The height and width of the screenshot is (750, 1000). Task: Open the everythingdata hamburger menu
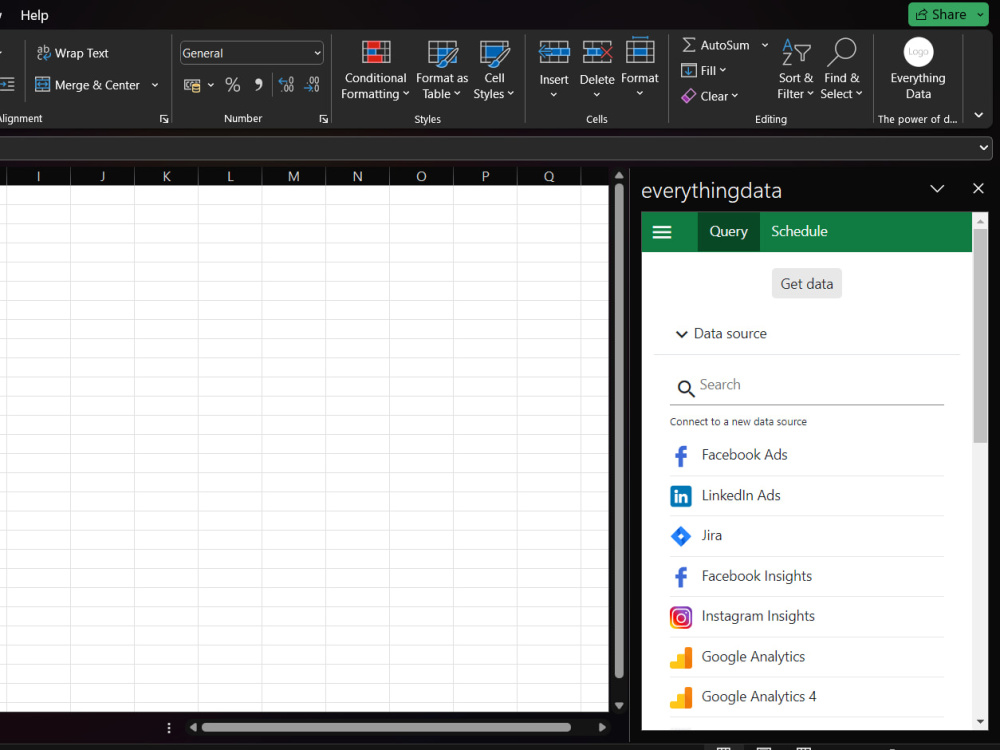tap(662, 232)
